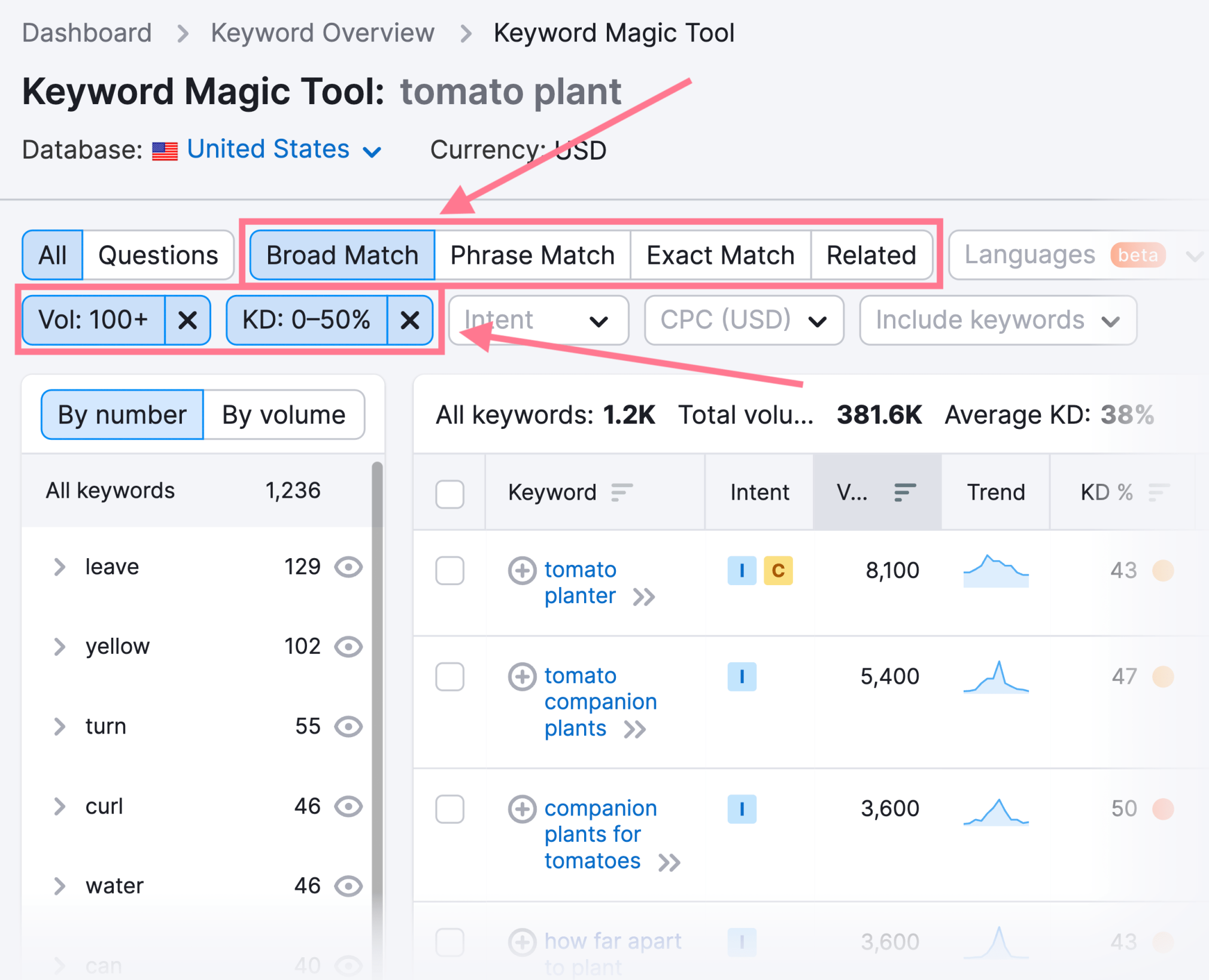
Task: Open details arrows for tomato companion plants
Action: (x=635, y=729)
